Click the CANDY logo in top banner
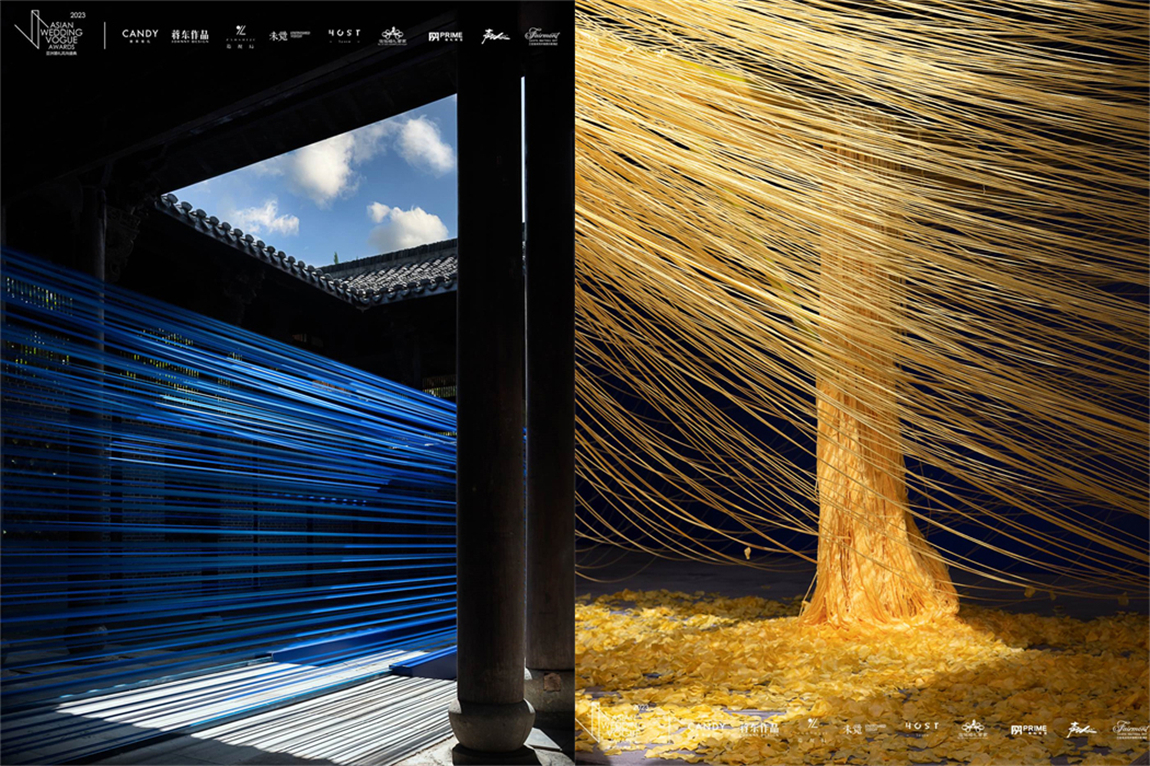 point(140,35)
